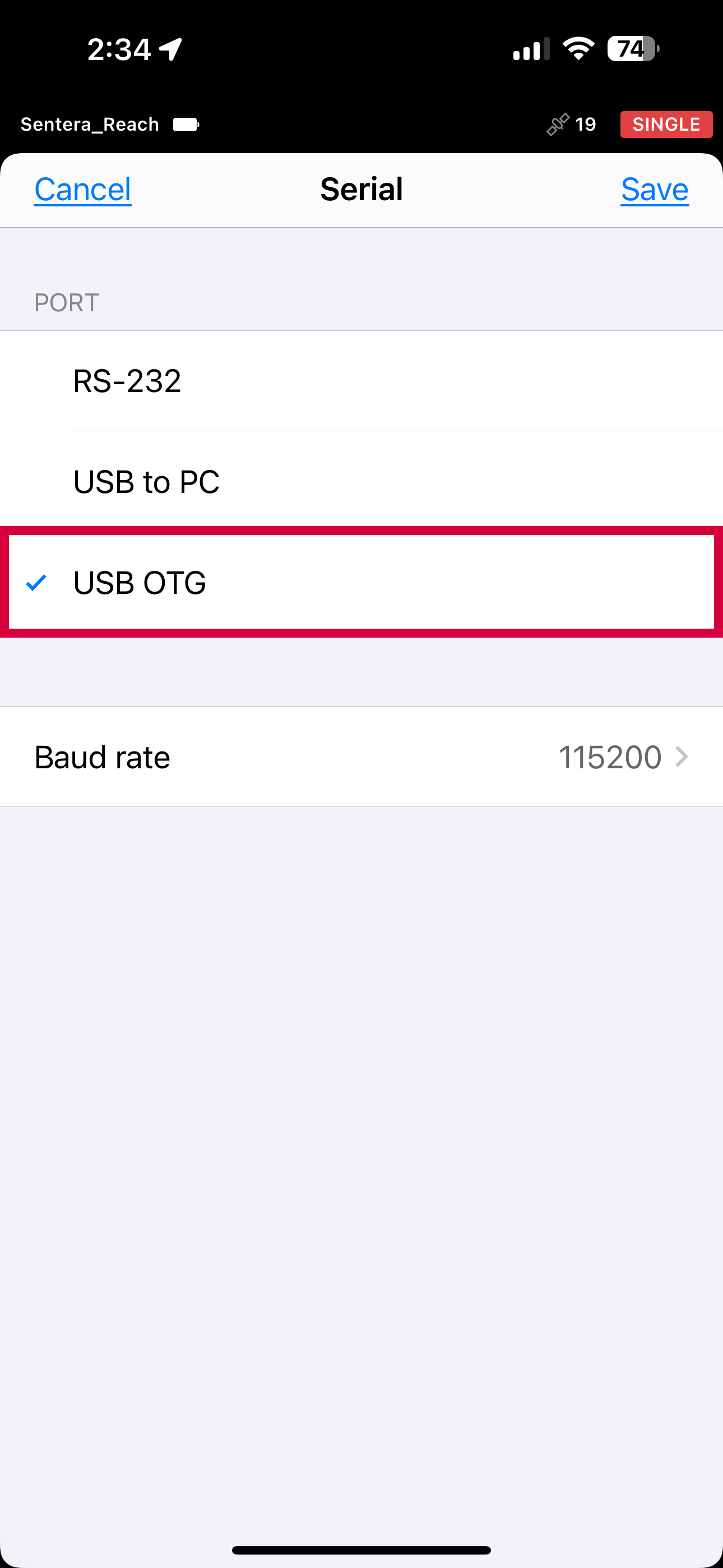This screenshot has height=1568, width=723.
Task: Select the USB OTG port option
Action: click(x=140, y=583)
